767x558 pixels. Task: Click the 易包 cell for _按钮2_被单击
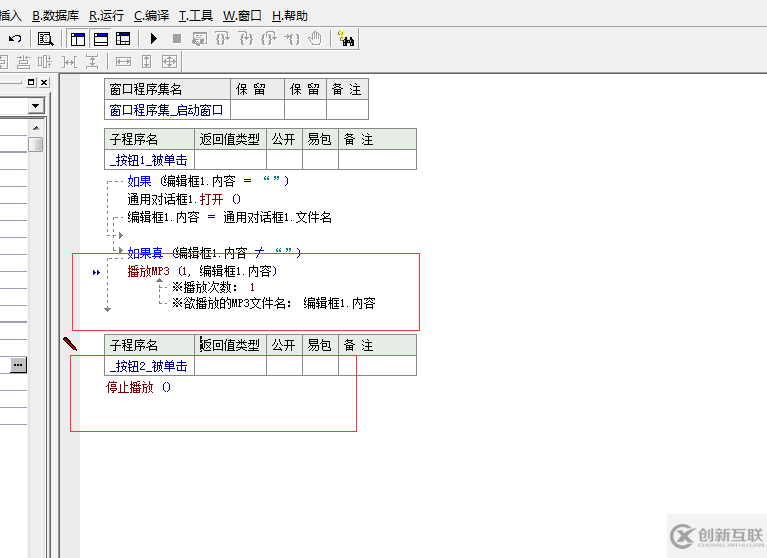click(x=320, y=366)
